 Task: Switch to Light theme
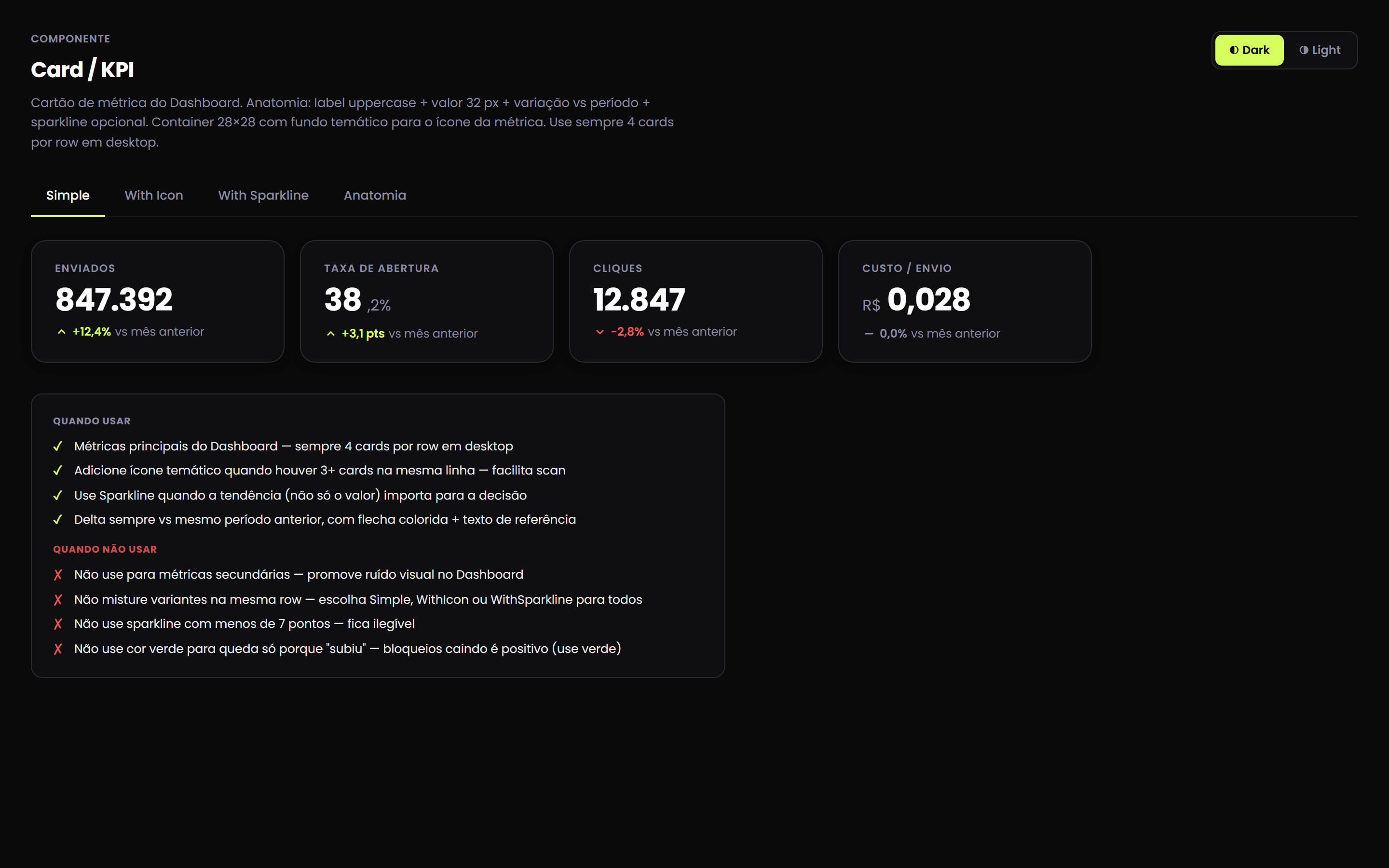click(1320, 50)
